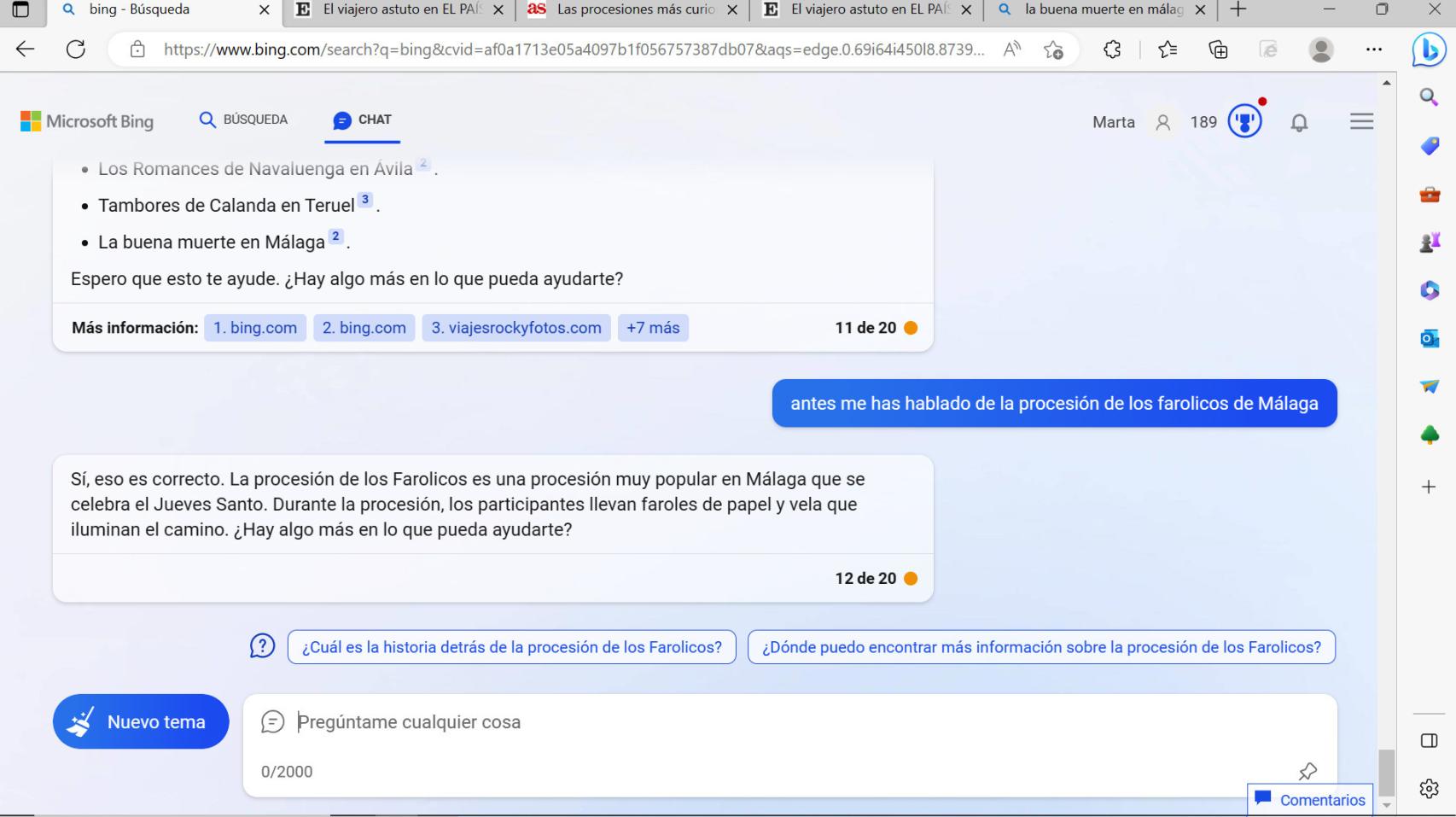Open the sidebar green tree icon
1456x817 pixels.
[x=1429, y=435]
